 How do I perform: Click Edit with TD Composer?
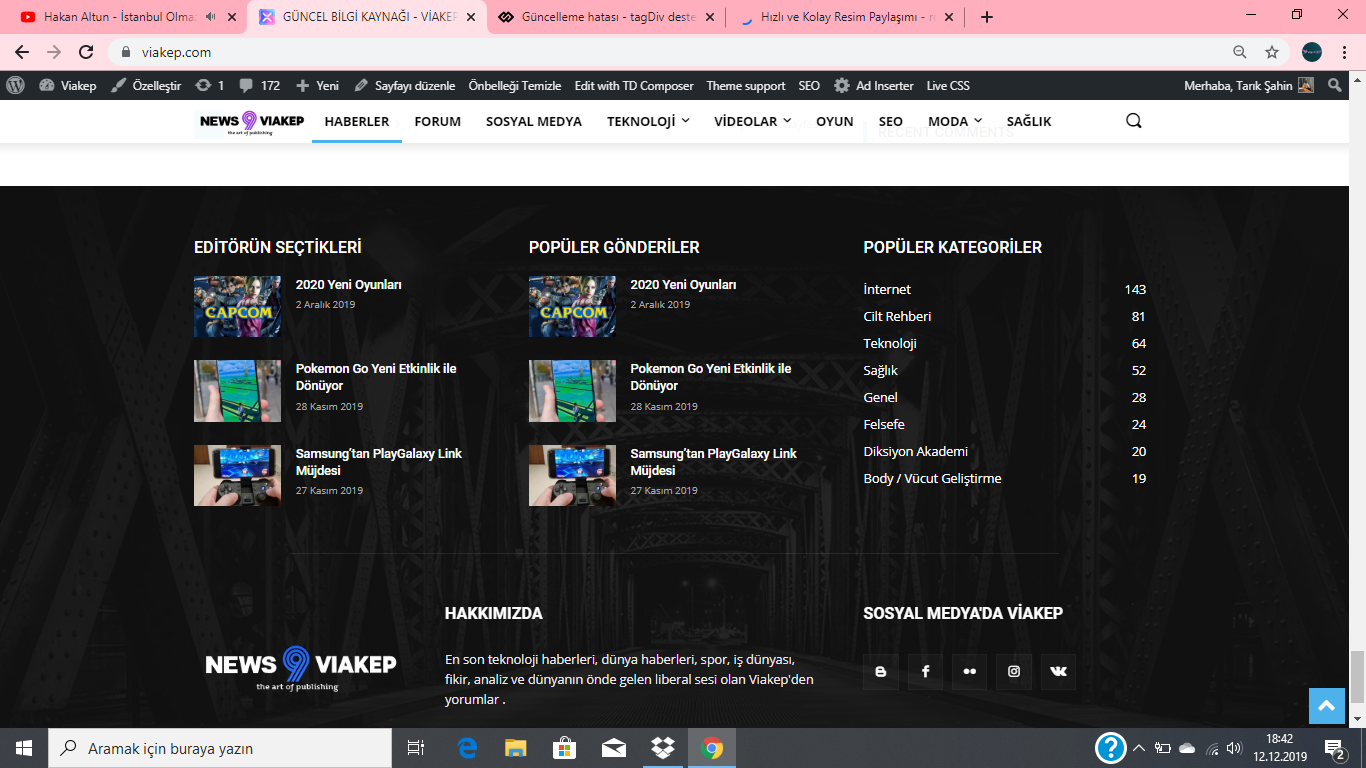coord(634,86)
